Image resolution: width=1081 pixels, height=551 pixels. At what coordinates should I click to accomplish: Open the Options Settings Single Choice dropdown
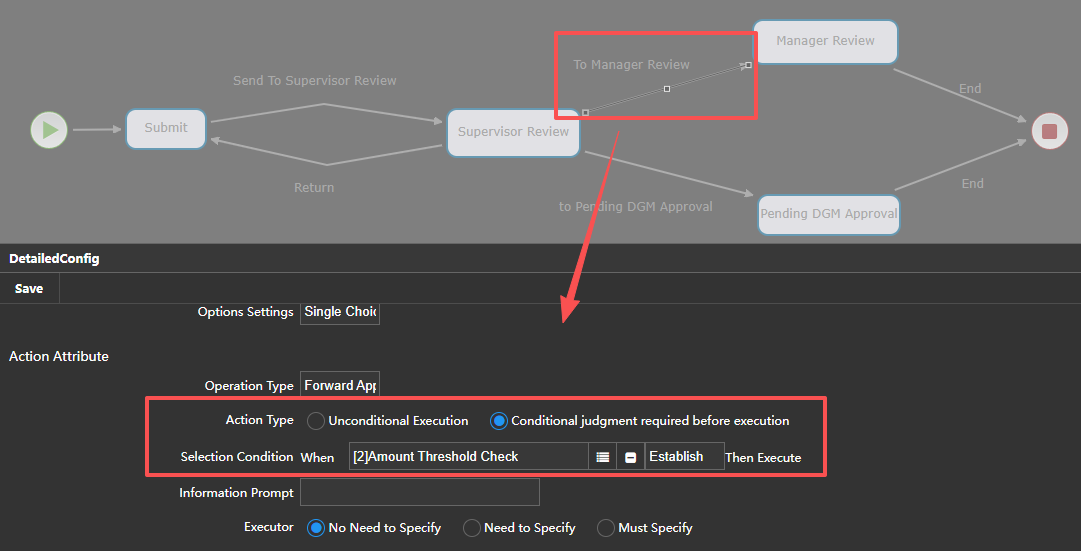point(340,312)
